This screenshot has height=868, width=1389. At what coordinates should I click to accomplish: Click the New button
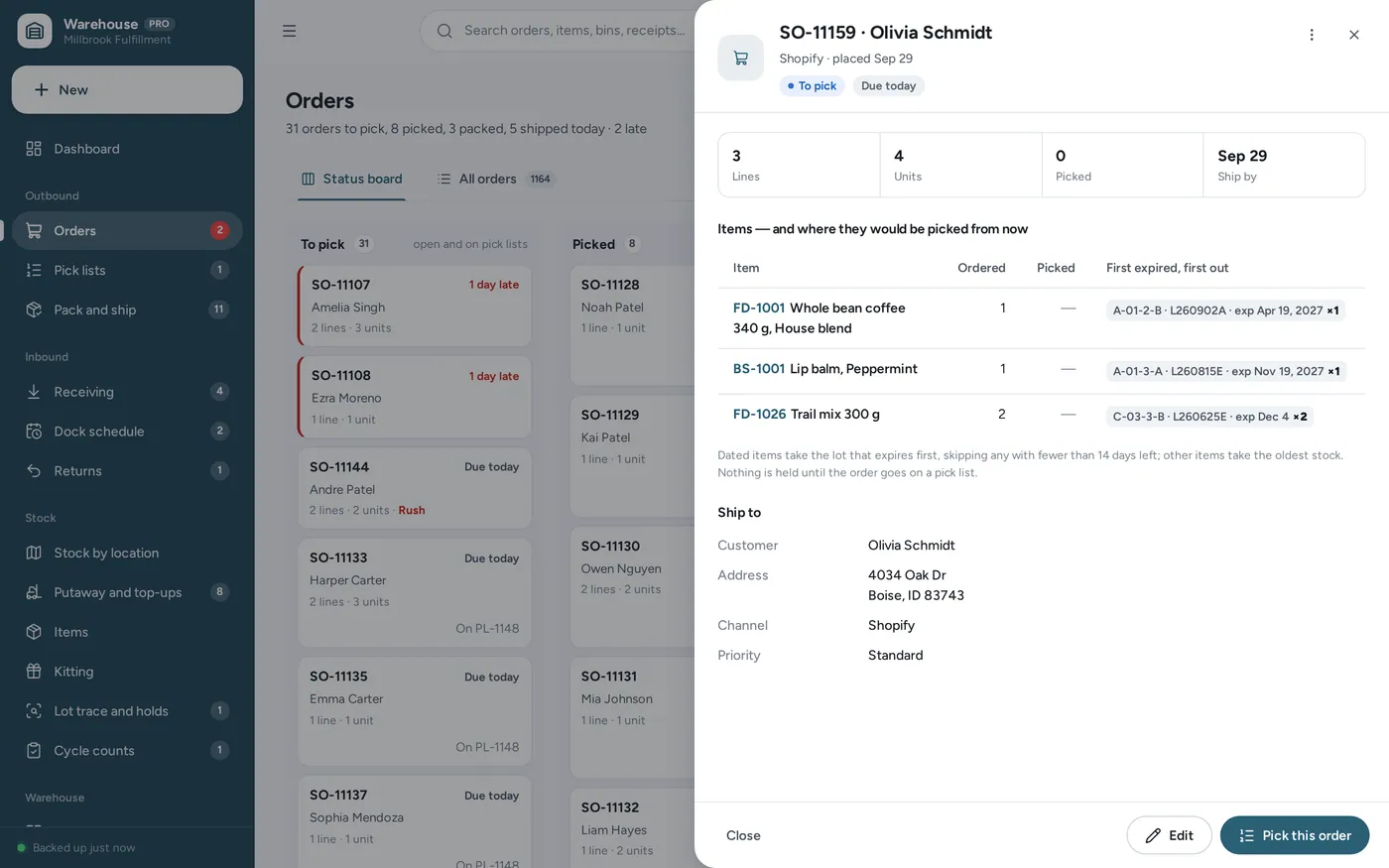tap(127, 89)
